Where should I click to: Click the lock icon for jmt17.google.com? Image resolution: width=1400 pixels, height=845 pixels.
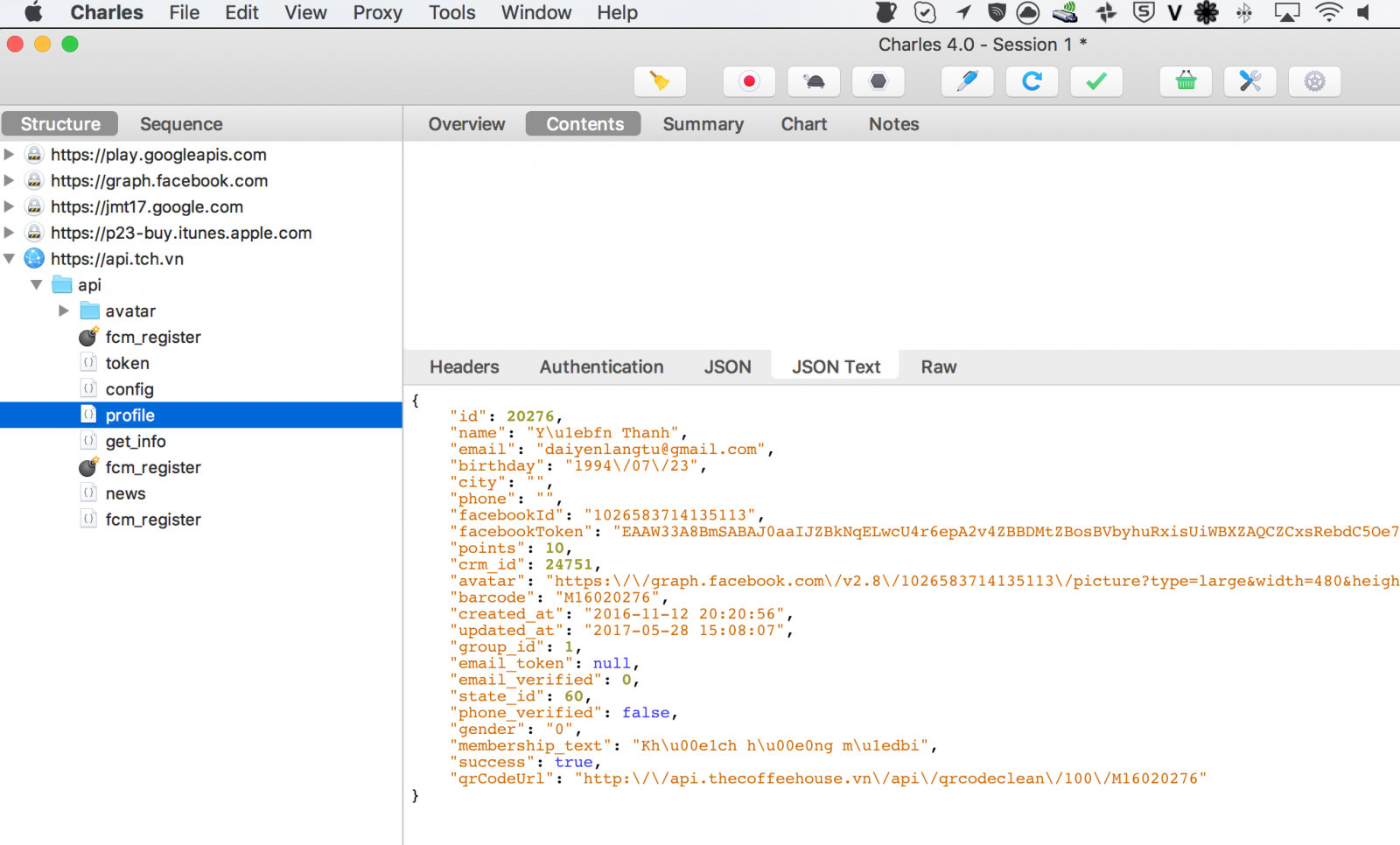point(34,207)
